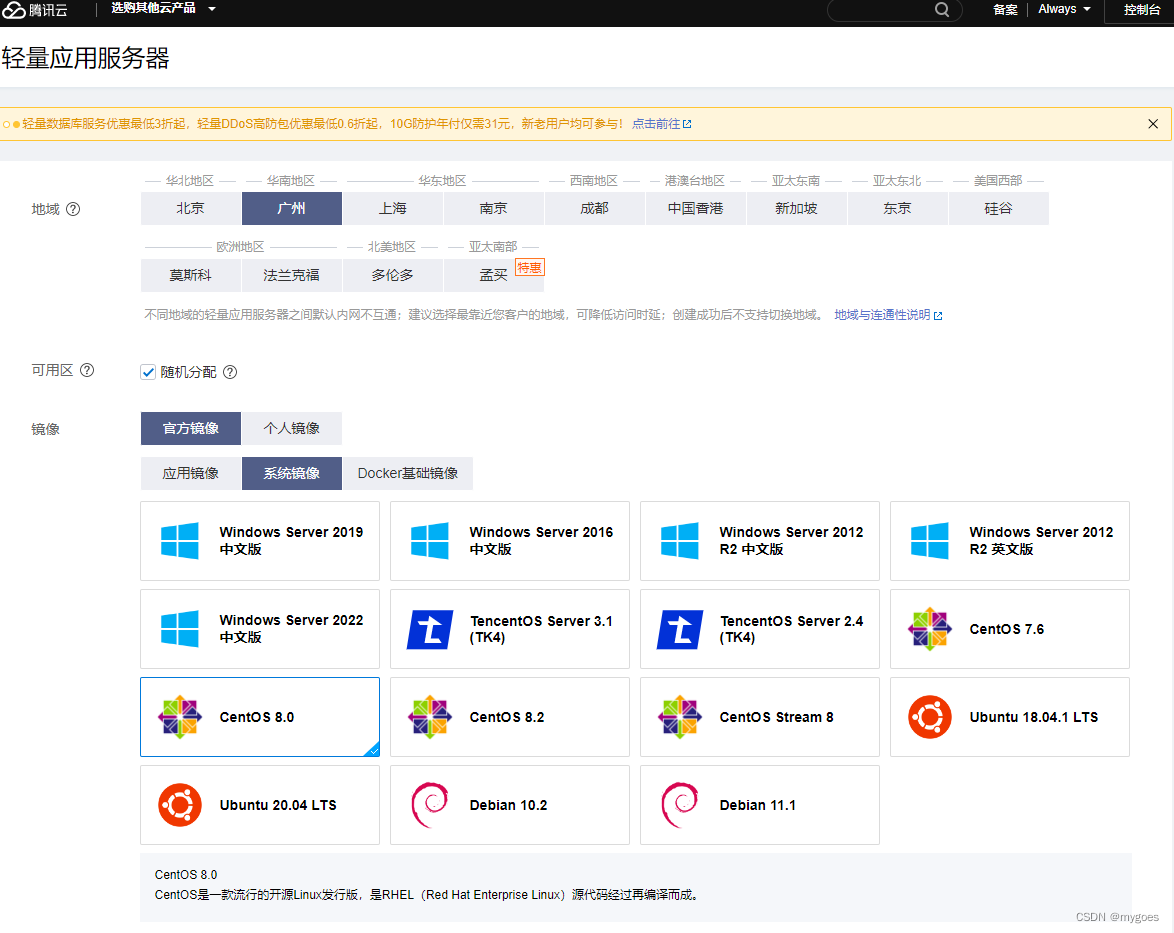Select the Debian 10.2 image

[x=510, y=805]
